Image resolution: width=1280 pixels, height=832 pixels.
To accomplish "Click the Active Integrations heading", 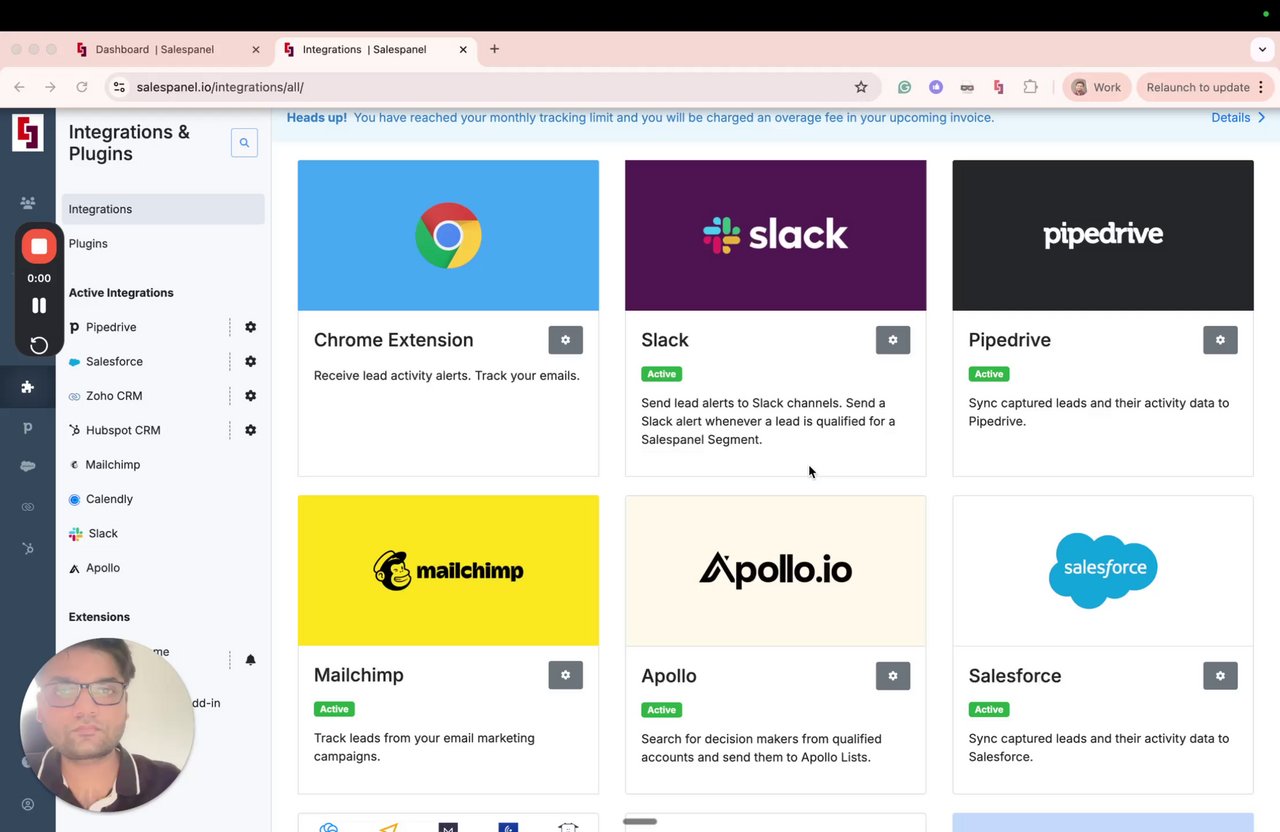I will [x=121, y=293].
